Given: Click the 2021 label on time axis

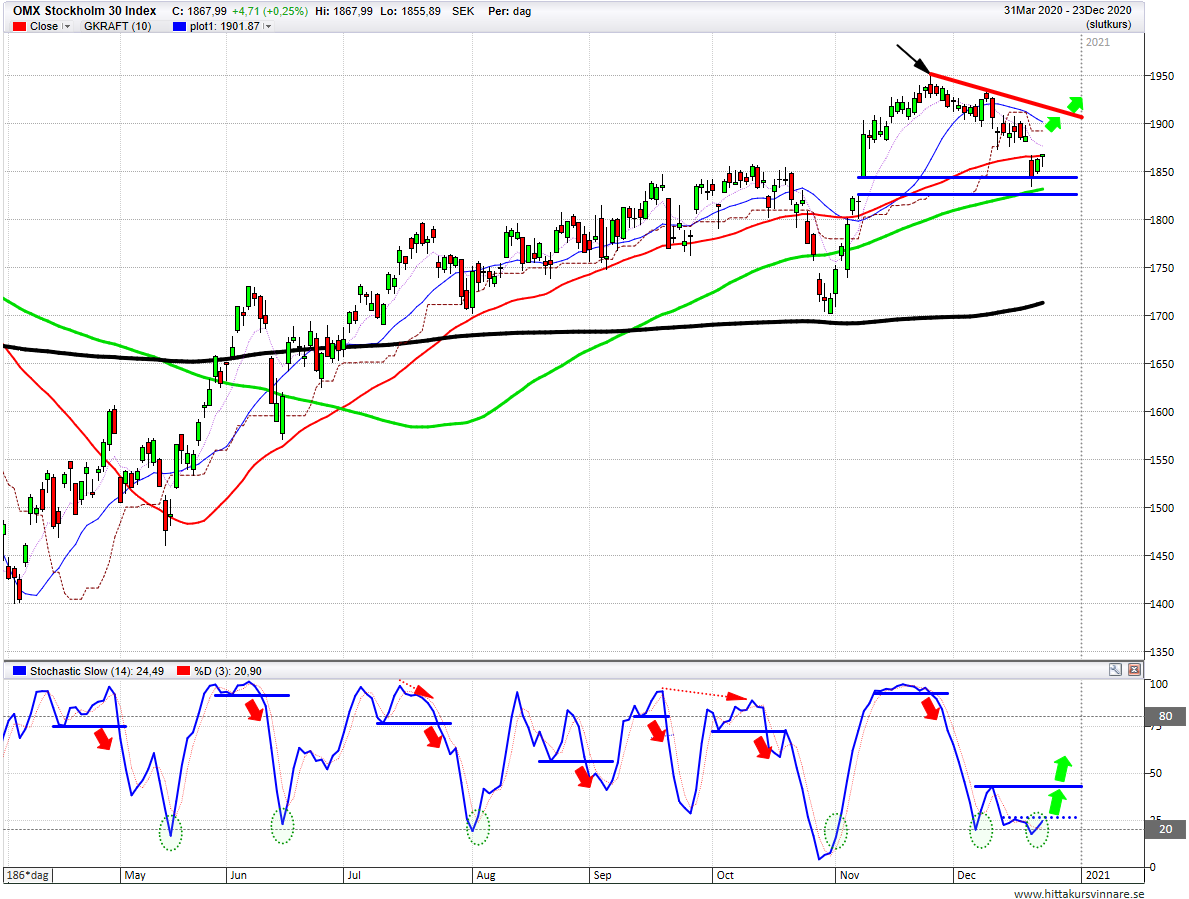Looking at the screenshot, I should tap(1097, 876).
